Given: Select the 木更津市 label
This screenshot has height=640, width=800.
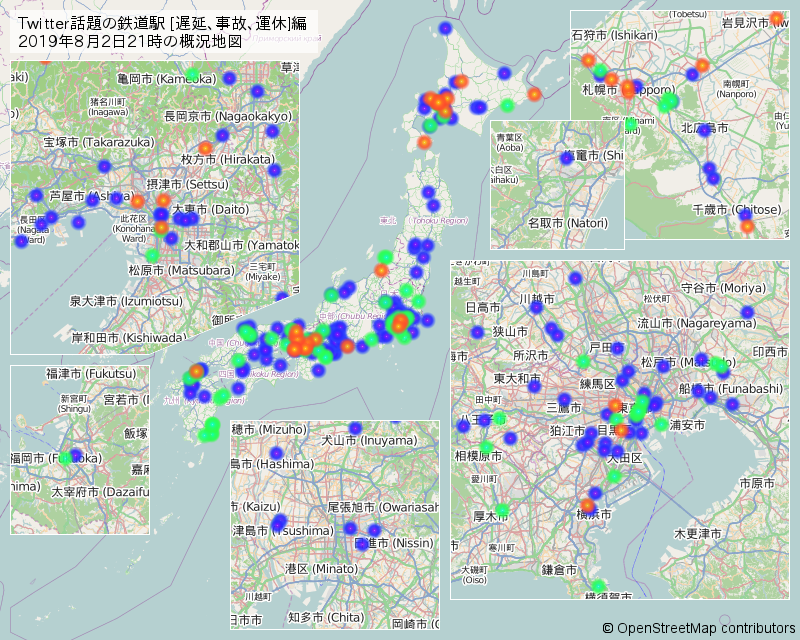Looking at the screenshot, I should click(x=697, y=534).
